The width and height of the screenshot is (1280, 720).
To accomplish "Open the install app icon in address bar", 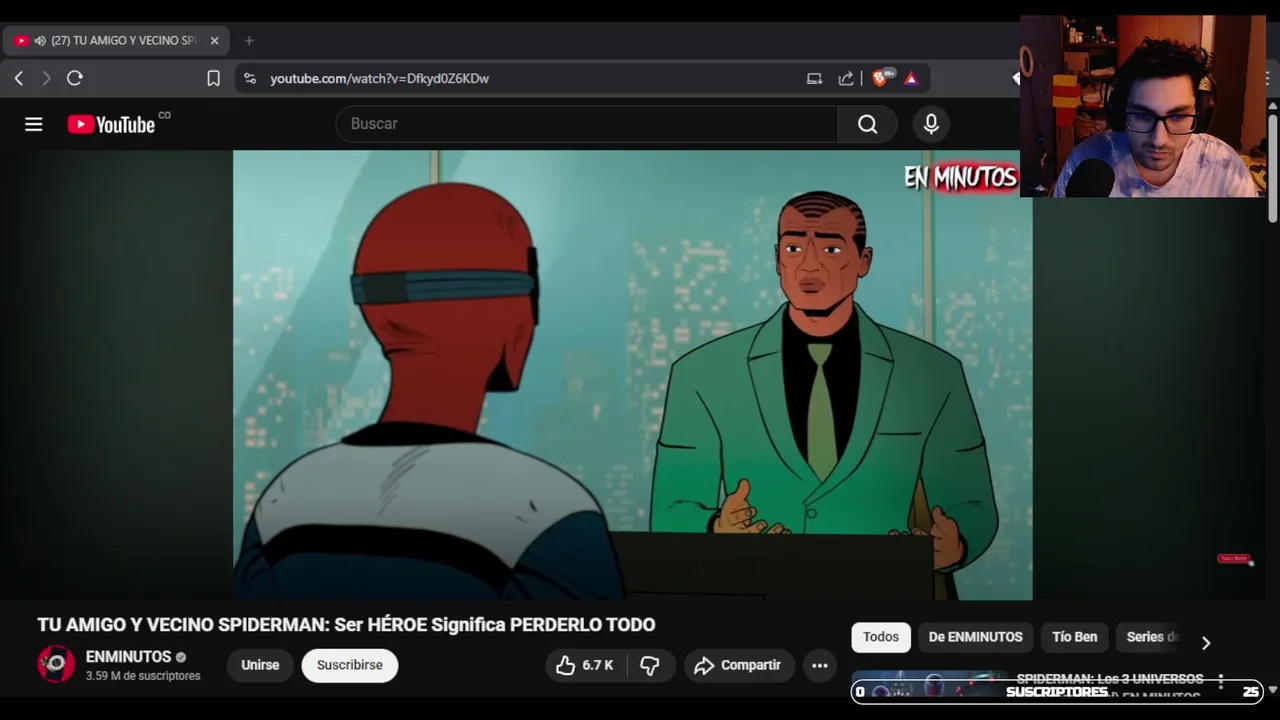I will point(814,78).
